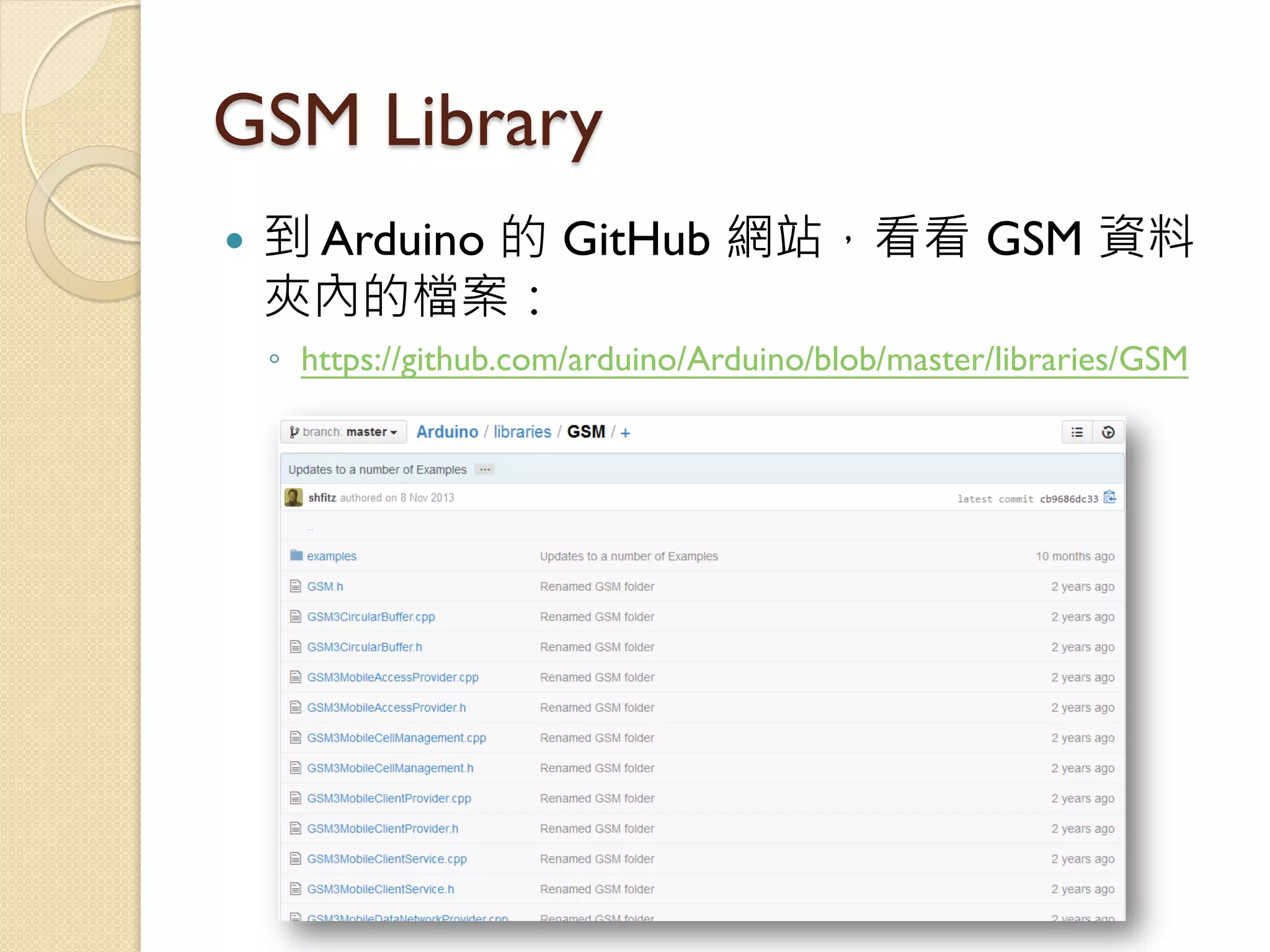The width and height of the screenshot is (1270, 952).
Task: Open GSM3MobileAccessProvider.h file
Action: point(386,708)
